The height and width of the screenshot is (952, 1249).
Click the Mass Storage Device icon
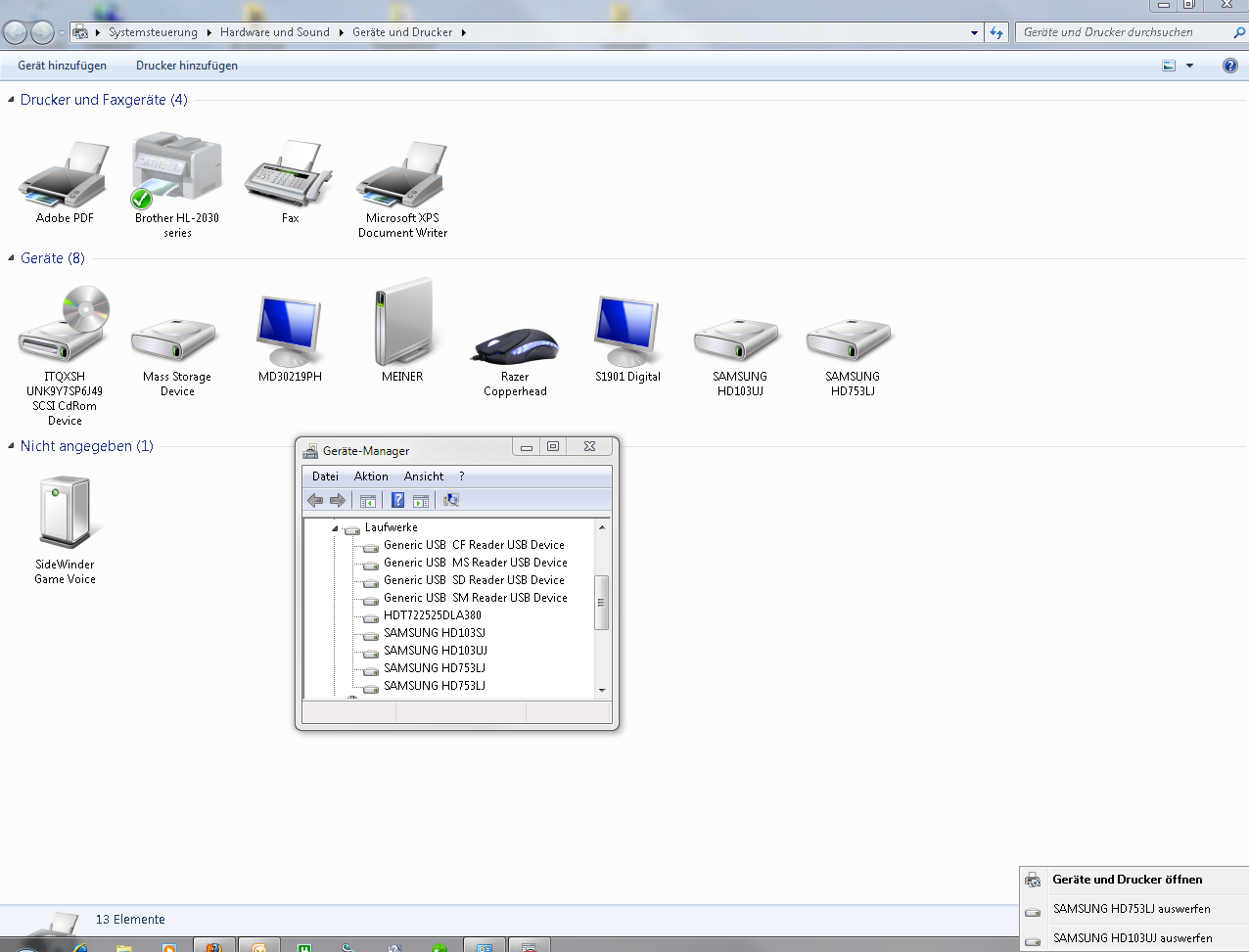tap(177, 340)
